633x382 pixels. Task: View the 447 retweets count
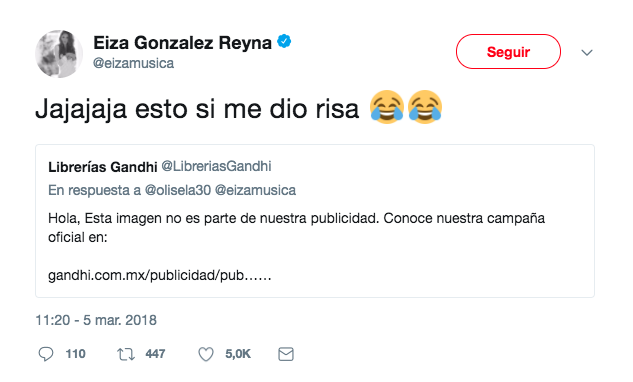coord(155,354)
